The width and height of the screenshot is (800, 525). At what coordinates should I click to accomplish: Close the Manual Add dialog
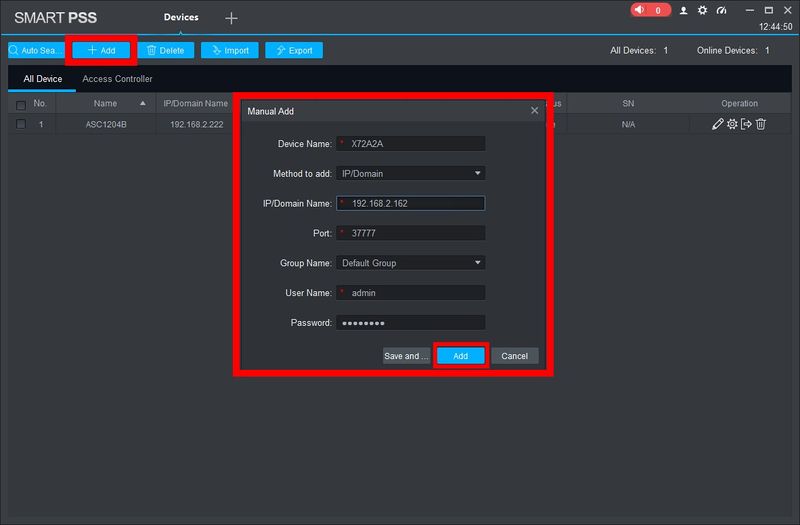click(x=534, y=111)
